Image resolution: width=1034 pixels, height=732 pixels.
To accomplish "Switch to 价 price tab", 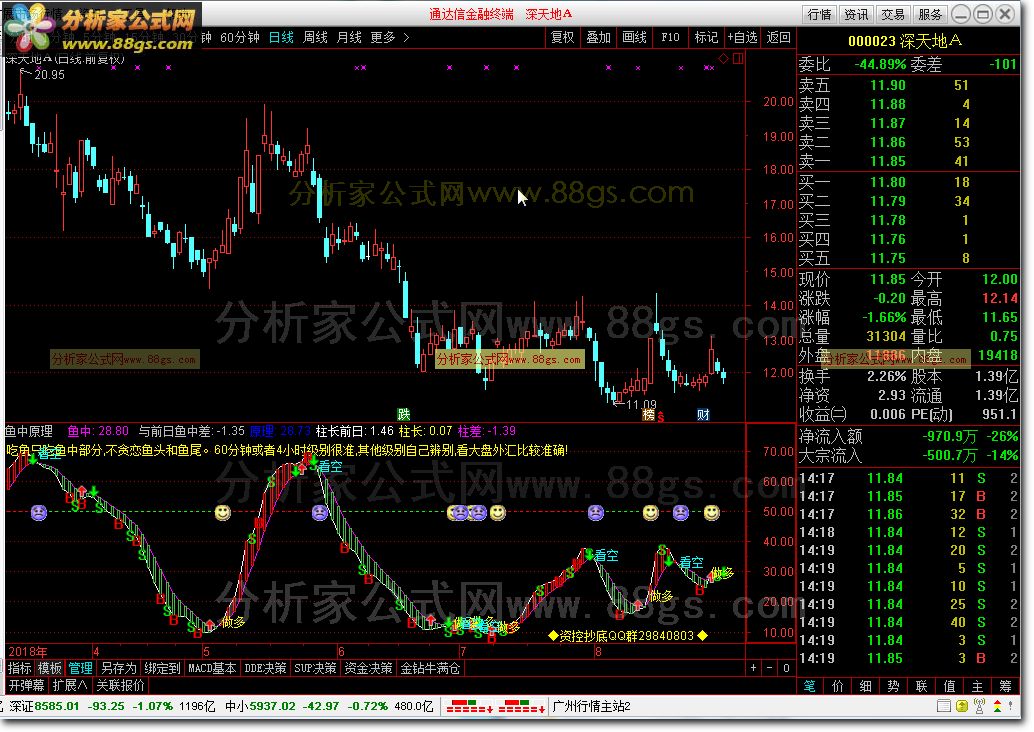I will point(837,686).
